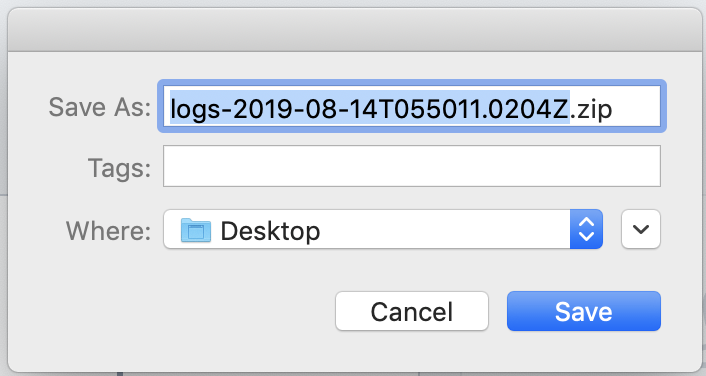
Task: Expand the dialog with the chevron button
Action: [641, 229]
